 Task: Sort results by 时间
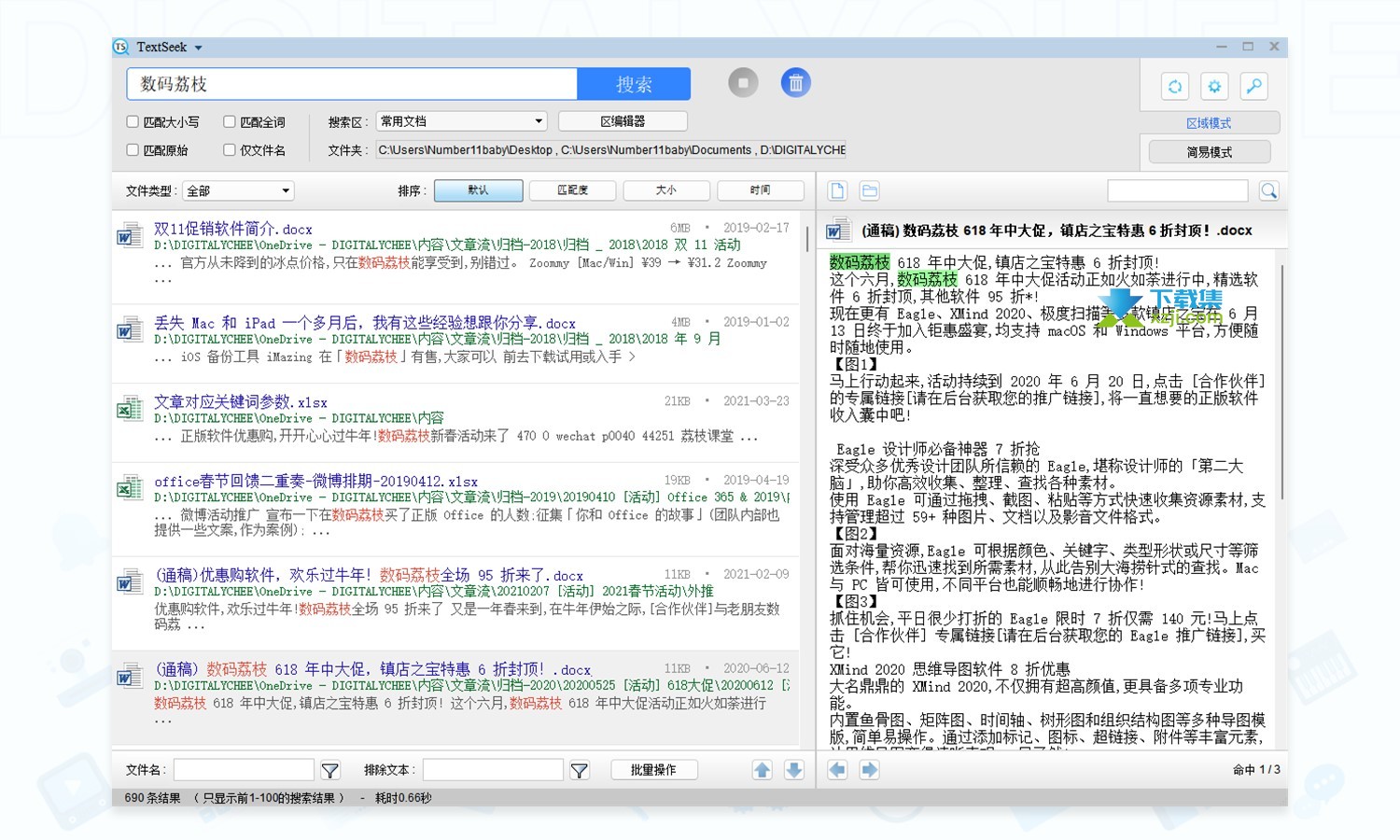pyautogui.click(x=761, y=190)
